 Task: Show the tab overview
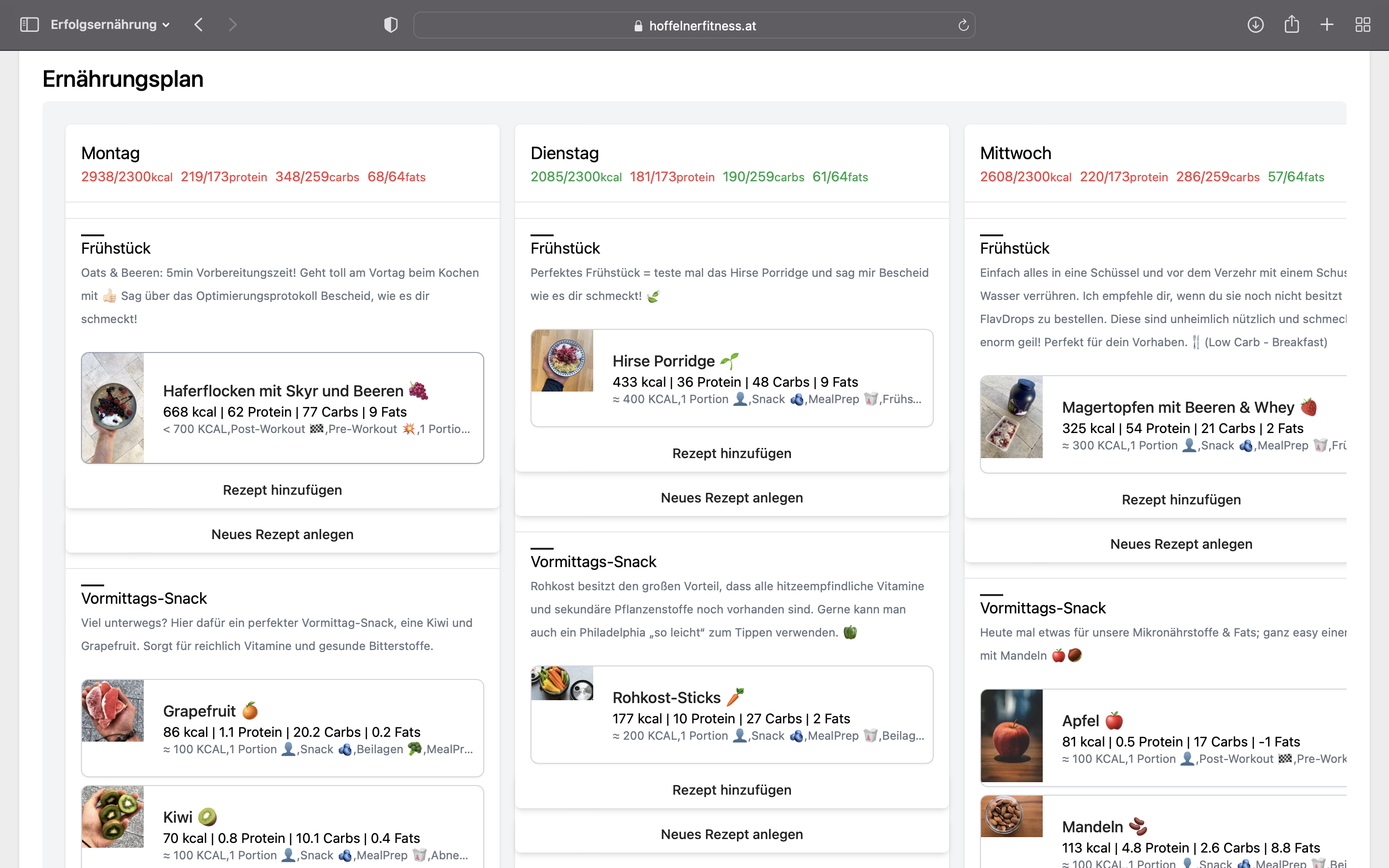(x=1362, y=25)
